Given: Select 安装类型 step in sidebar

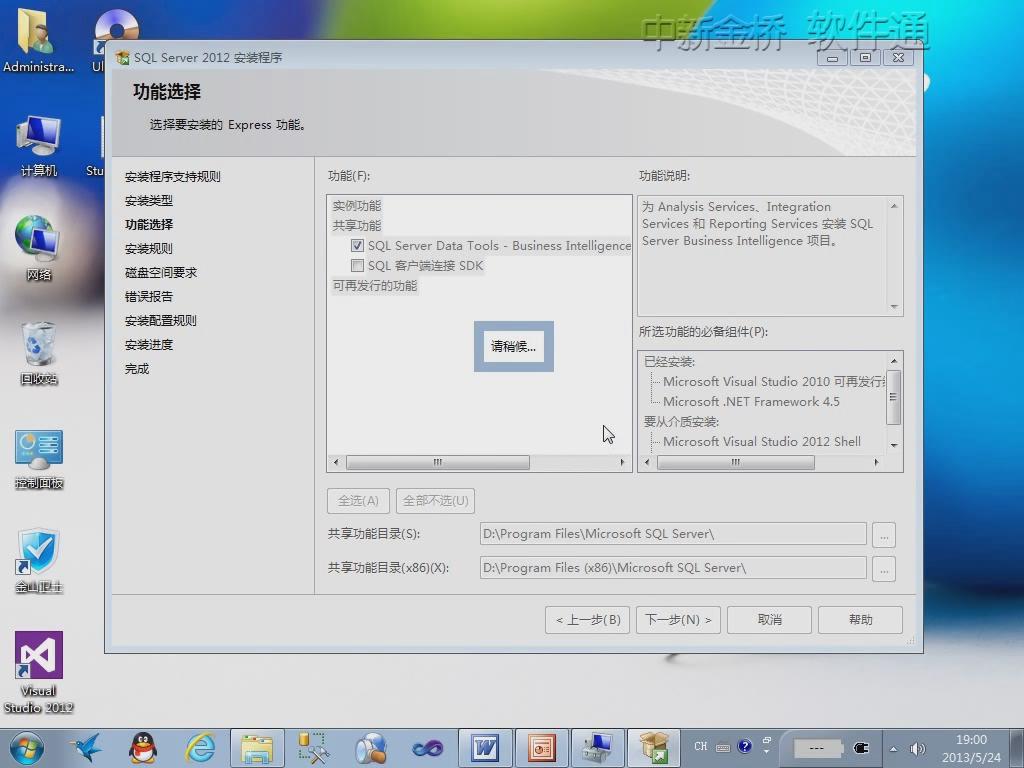Looking at the screenshot, I should tap(149, 200).
